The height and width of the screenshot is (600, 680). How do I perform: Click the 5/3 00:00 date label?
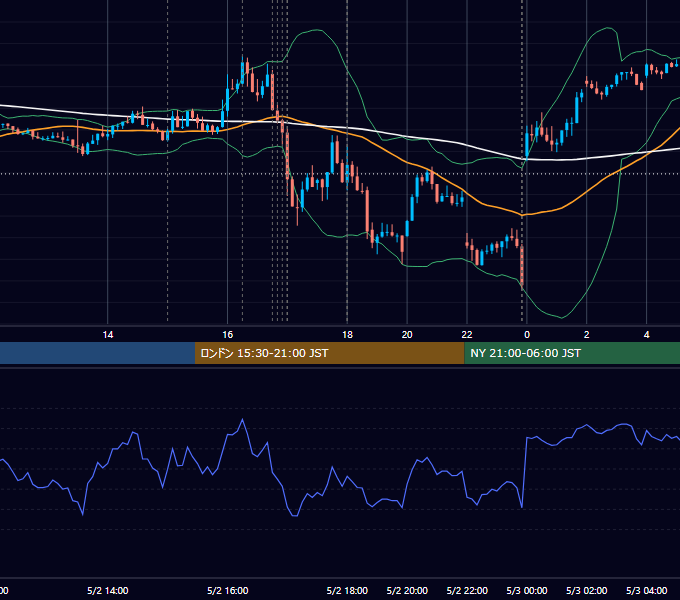click(x=527, y=591)
